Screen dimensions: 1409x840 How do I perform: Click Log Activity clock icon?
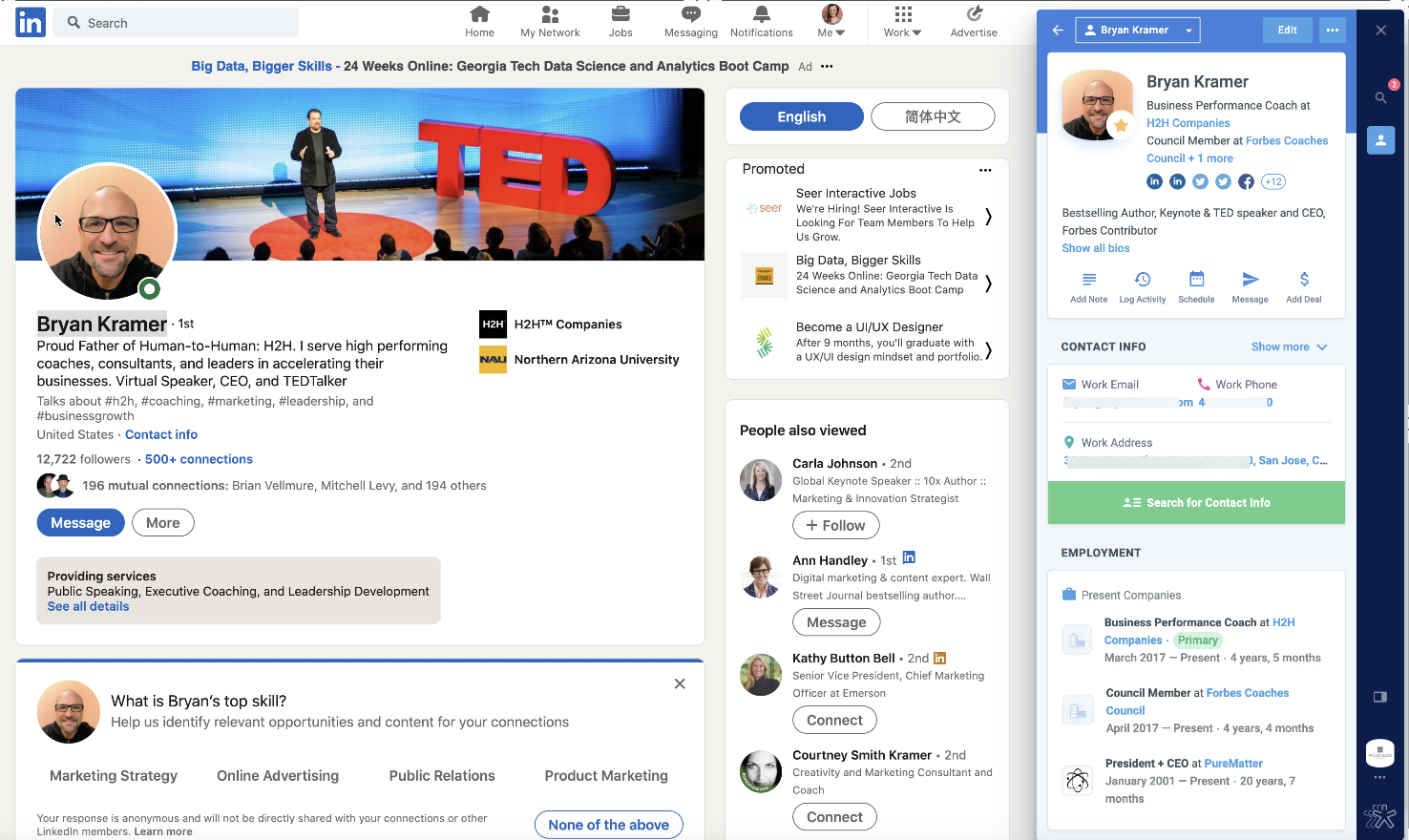pos(1143,280)
